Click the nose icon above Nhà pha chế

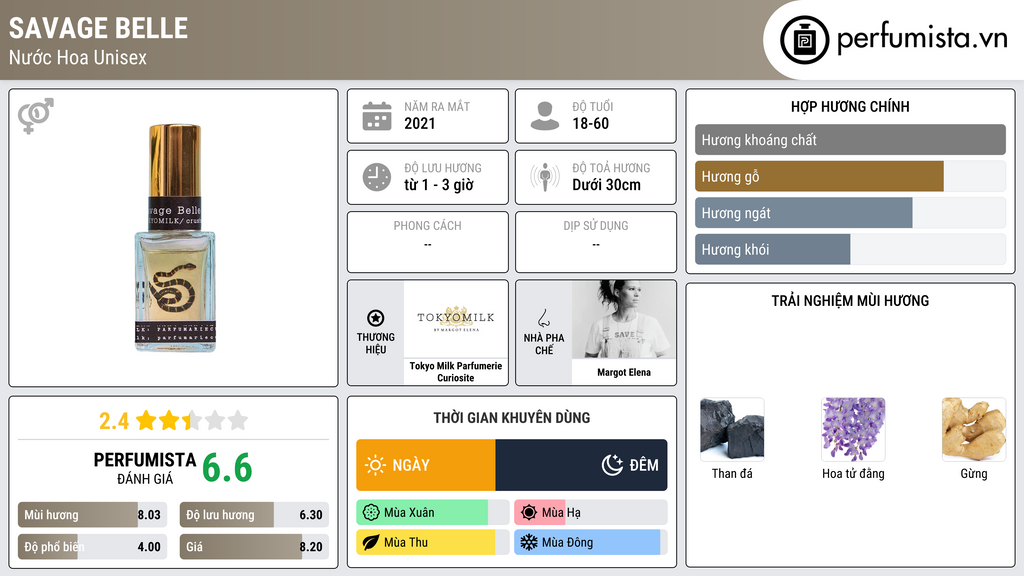pos(543,318)
